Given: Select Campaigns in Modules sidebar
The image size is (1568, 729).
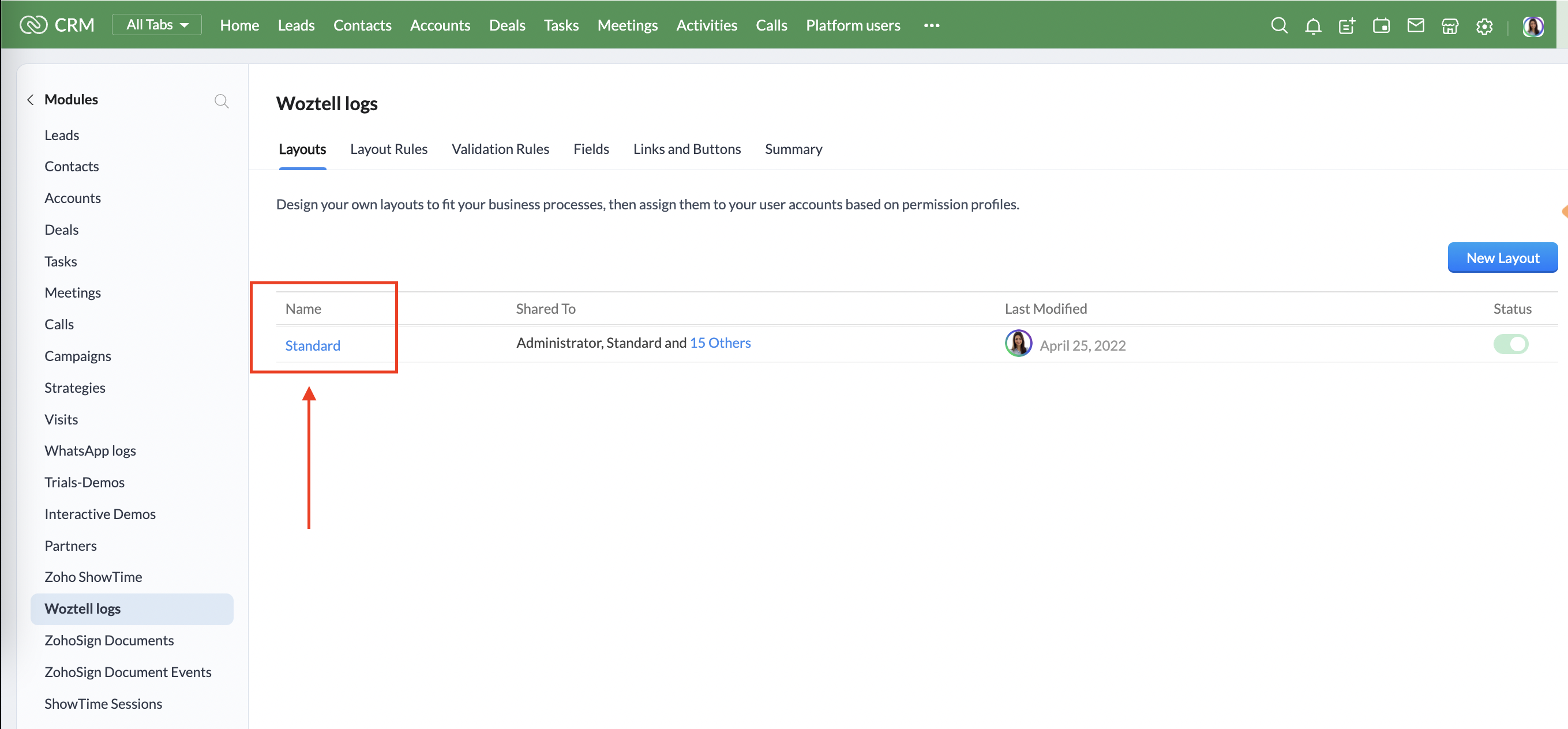Looking at the screenshot, I should point(77,356).
